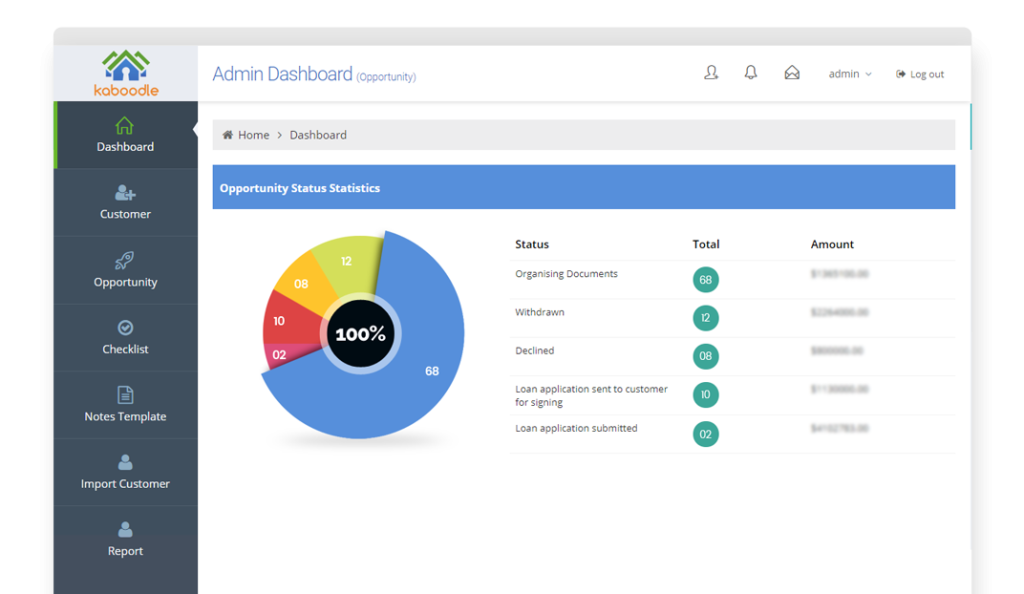This screenshot has height=594, width=1024.
Task: Expand the admin account dropdown
Action: (x=850, y=74)
